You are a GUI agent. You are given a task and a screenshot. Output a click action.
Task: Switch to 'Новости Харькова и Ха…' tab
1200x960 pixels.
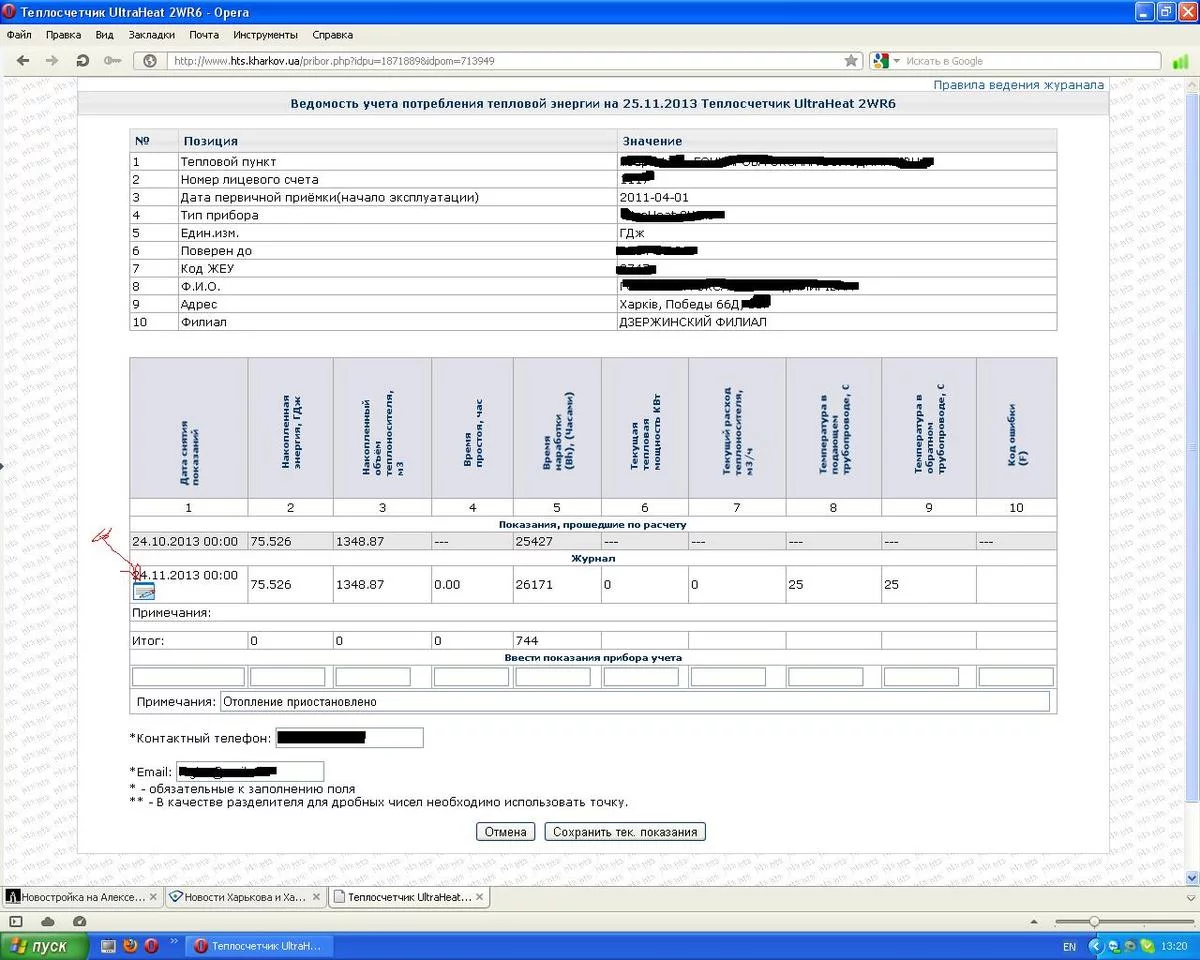[x=245, y=898]
